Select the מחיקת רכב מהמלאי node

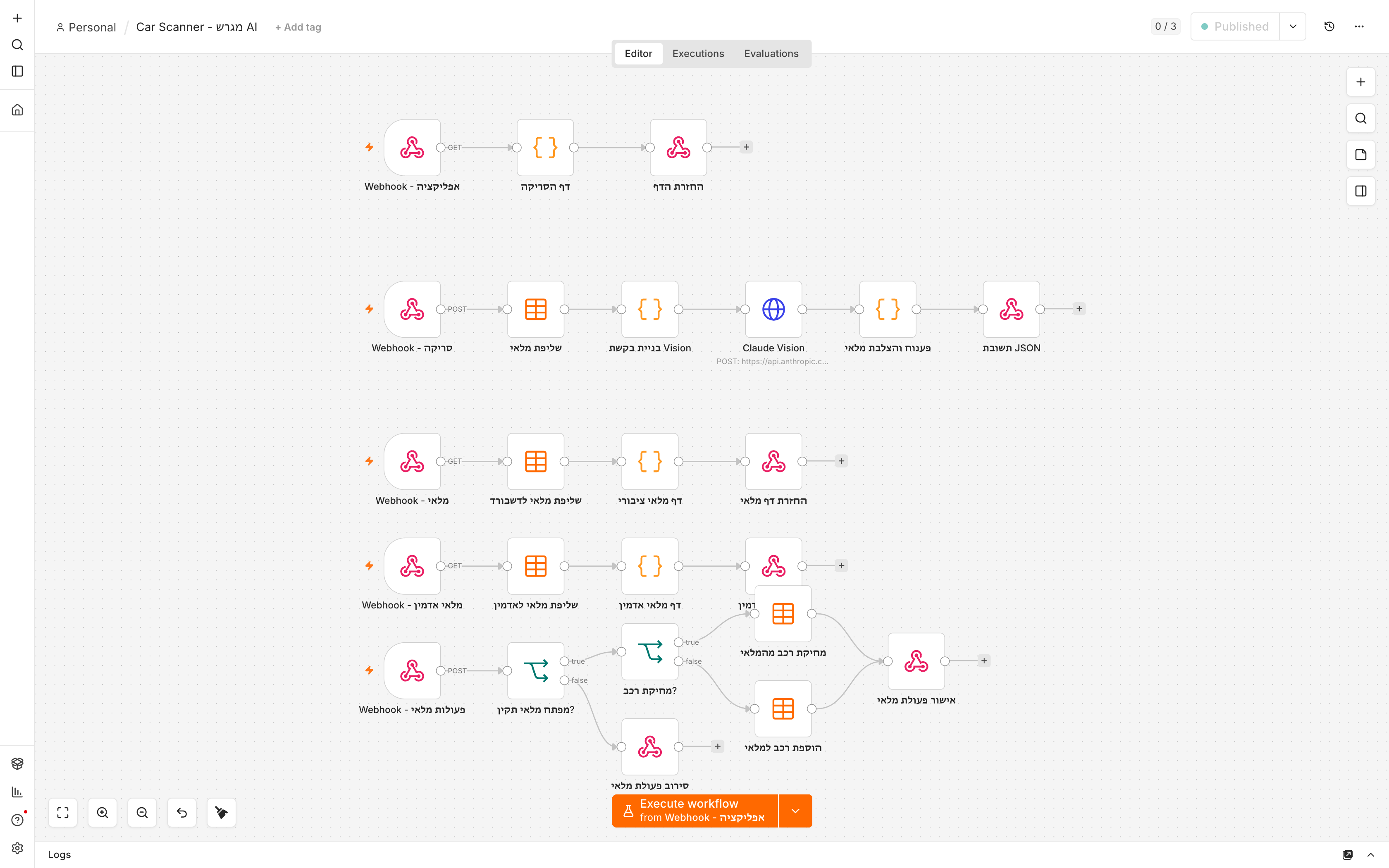pyautogui.click(x=783, y=614)
